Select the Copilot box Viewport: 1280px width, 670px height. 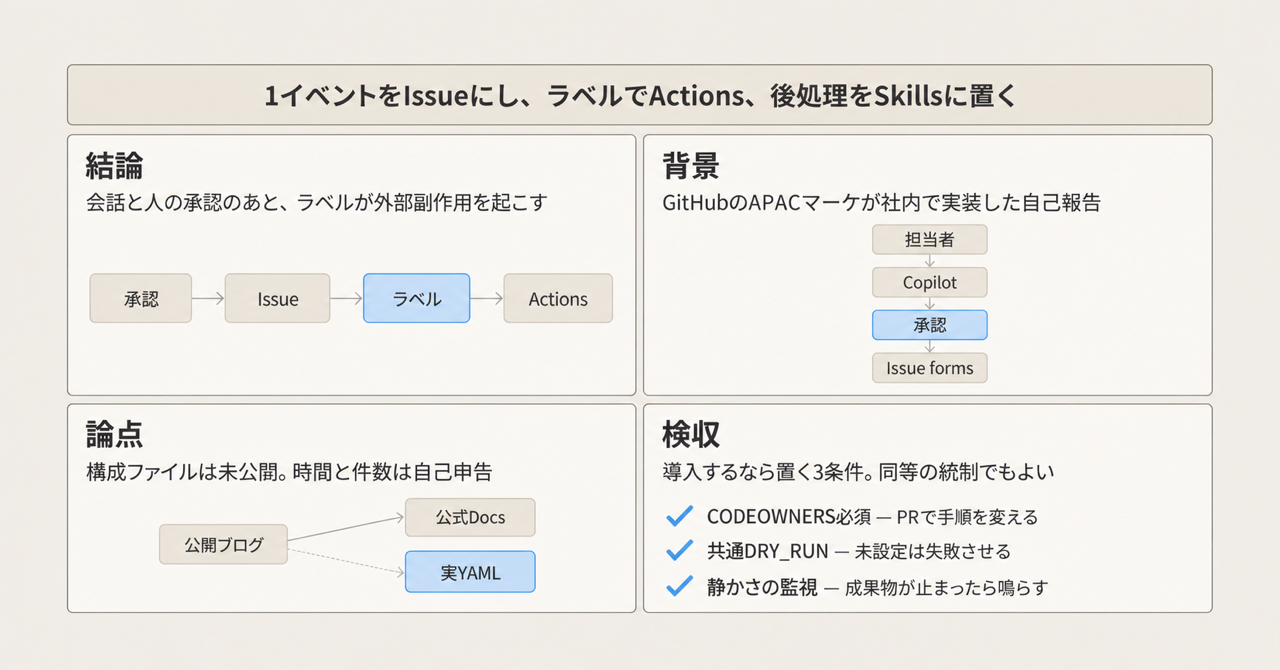930,282
